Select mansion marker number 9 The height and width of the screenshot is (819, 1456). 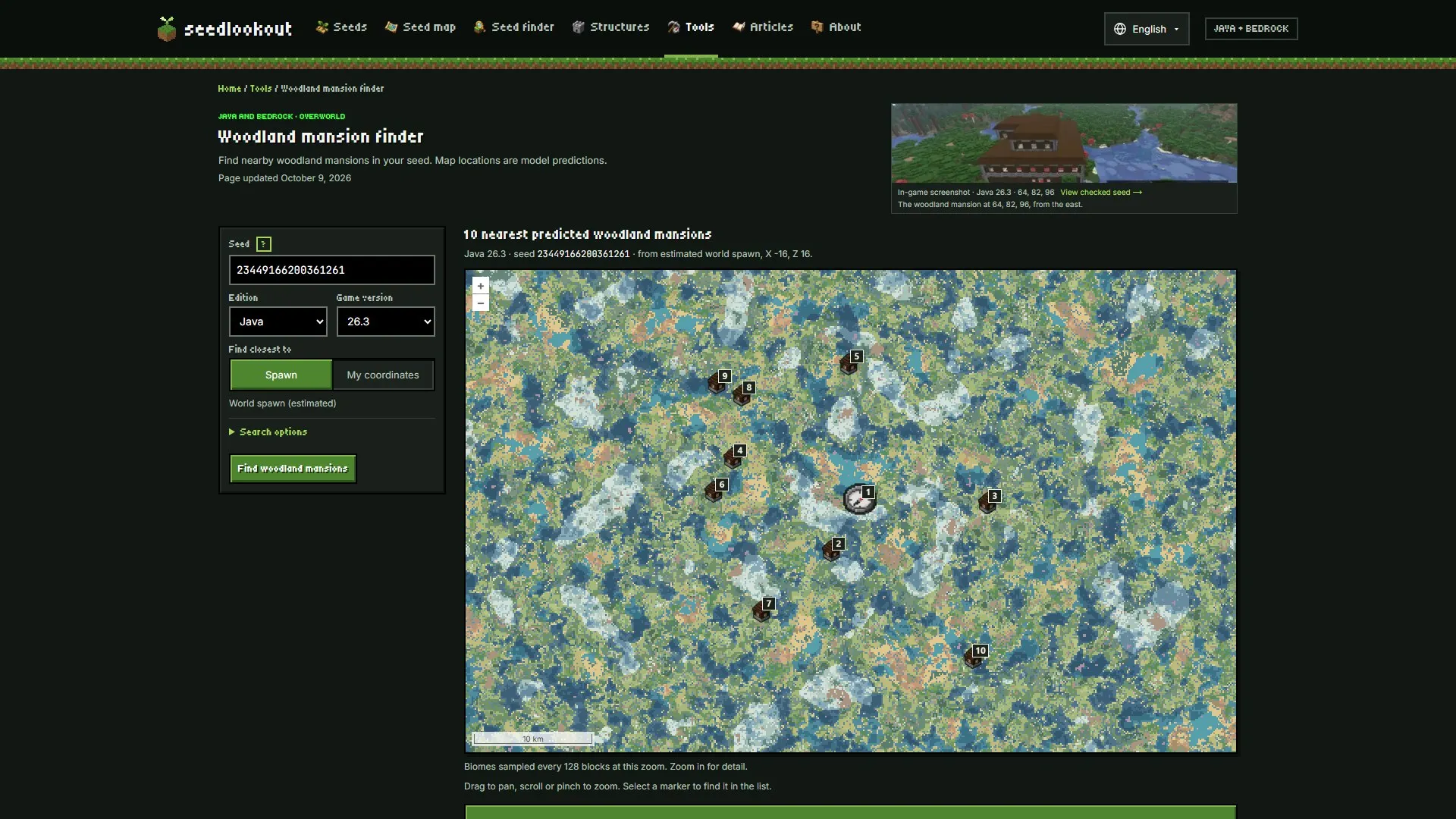coord(719,381)
